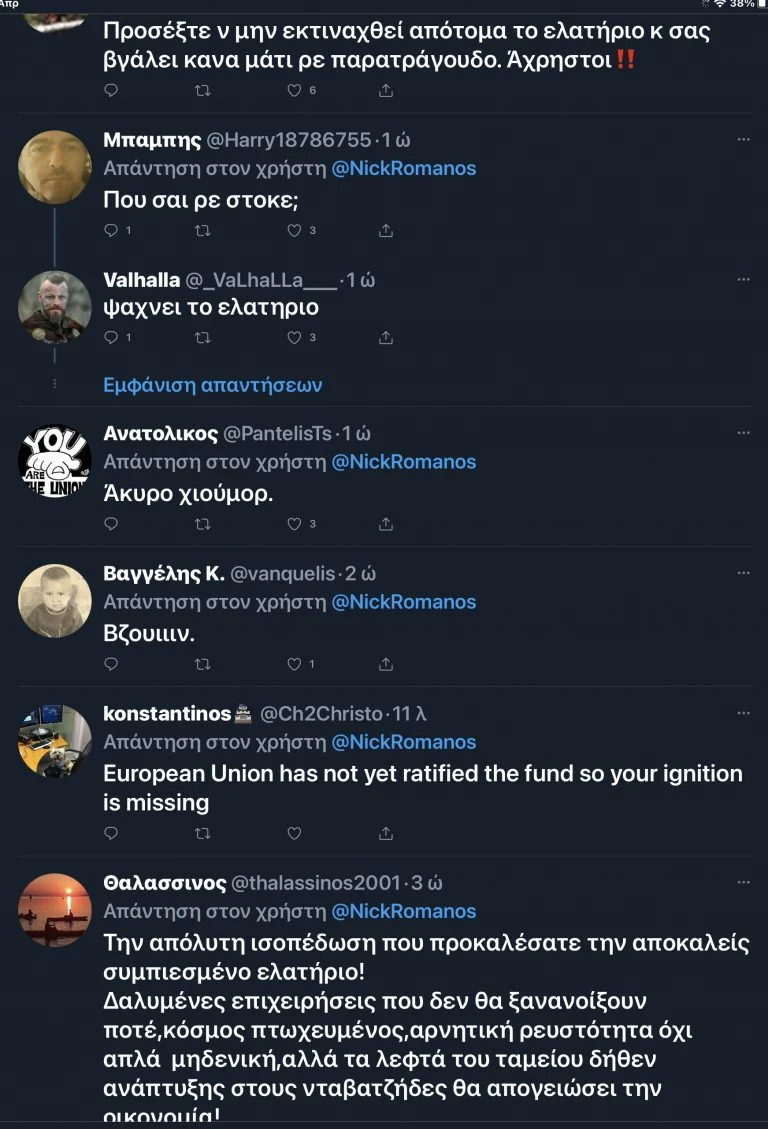The height and width of the screenshot is (1129, 768).
Task: Show more replies via Εμφάνιση απαντήσεων
Action: coord(213,385)
